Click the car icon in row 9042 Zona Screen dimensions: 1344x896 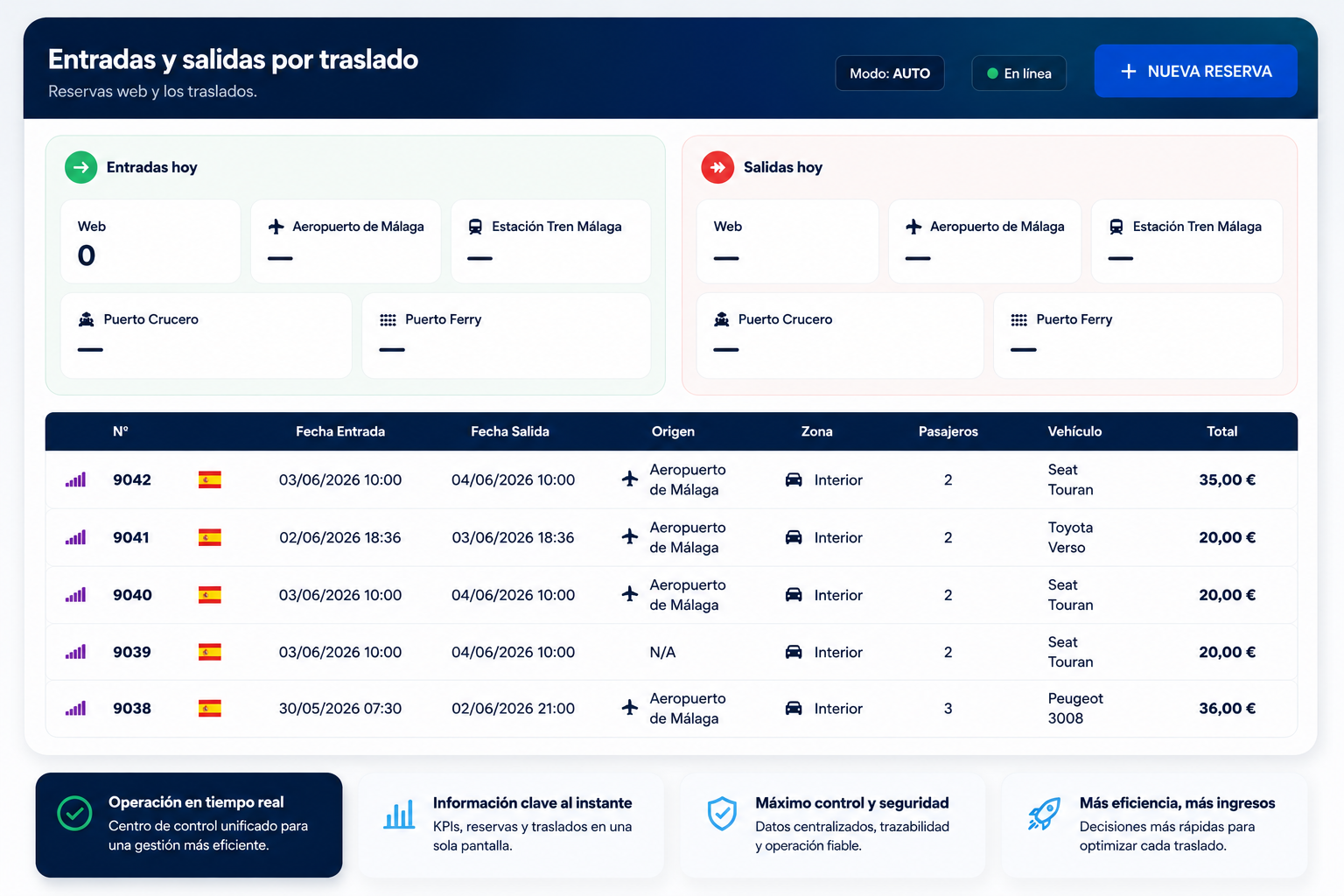pos(794,479)
